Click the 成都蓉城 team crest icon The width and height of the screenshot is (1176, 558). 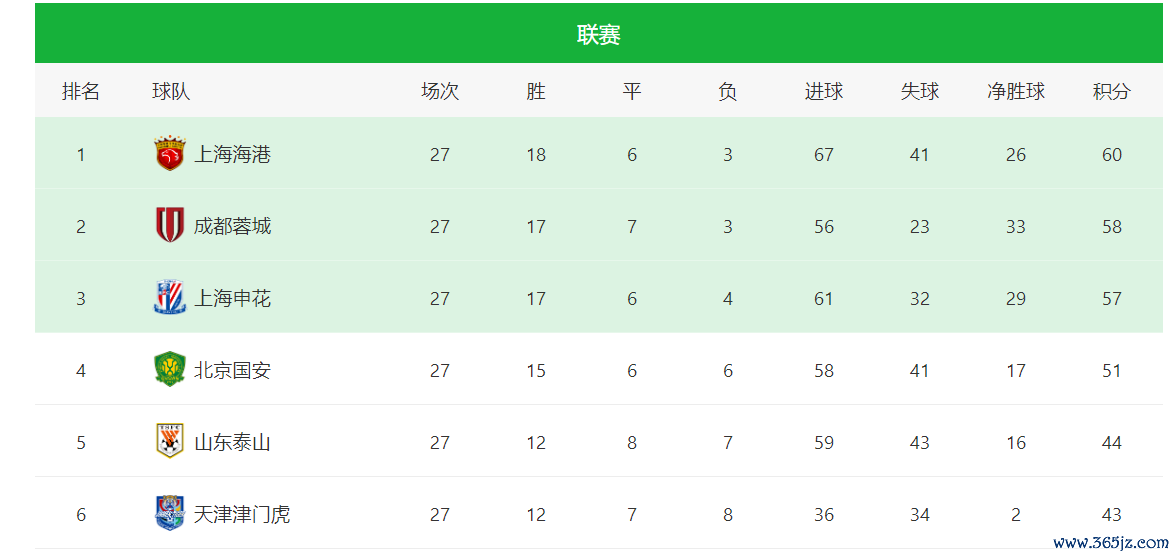(170, 226)
